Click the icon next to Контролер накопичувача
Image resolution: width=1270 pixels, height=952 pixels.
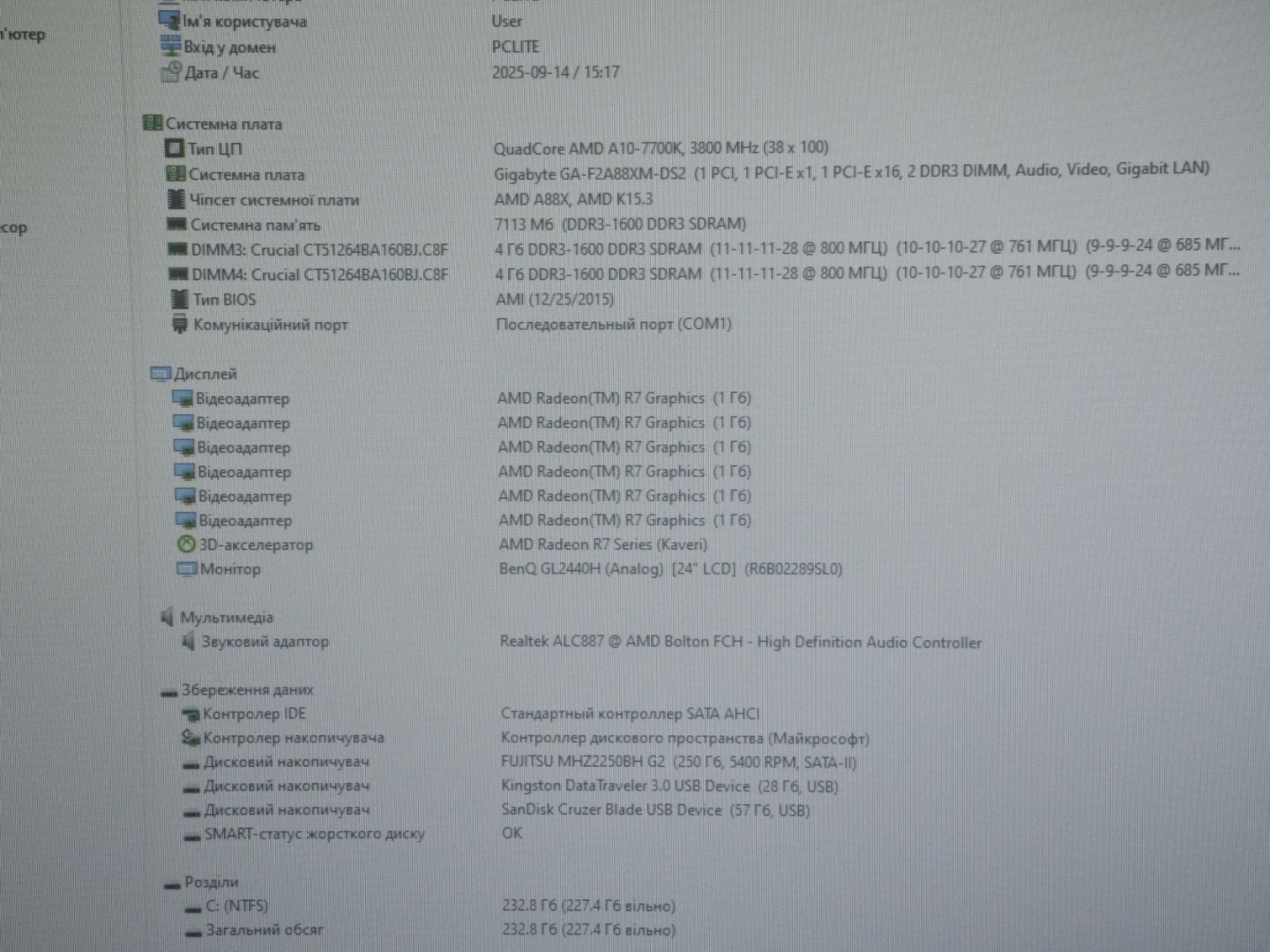coord(190,737)
